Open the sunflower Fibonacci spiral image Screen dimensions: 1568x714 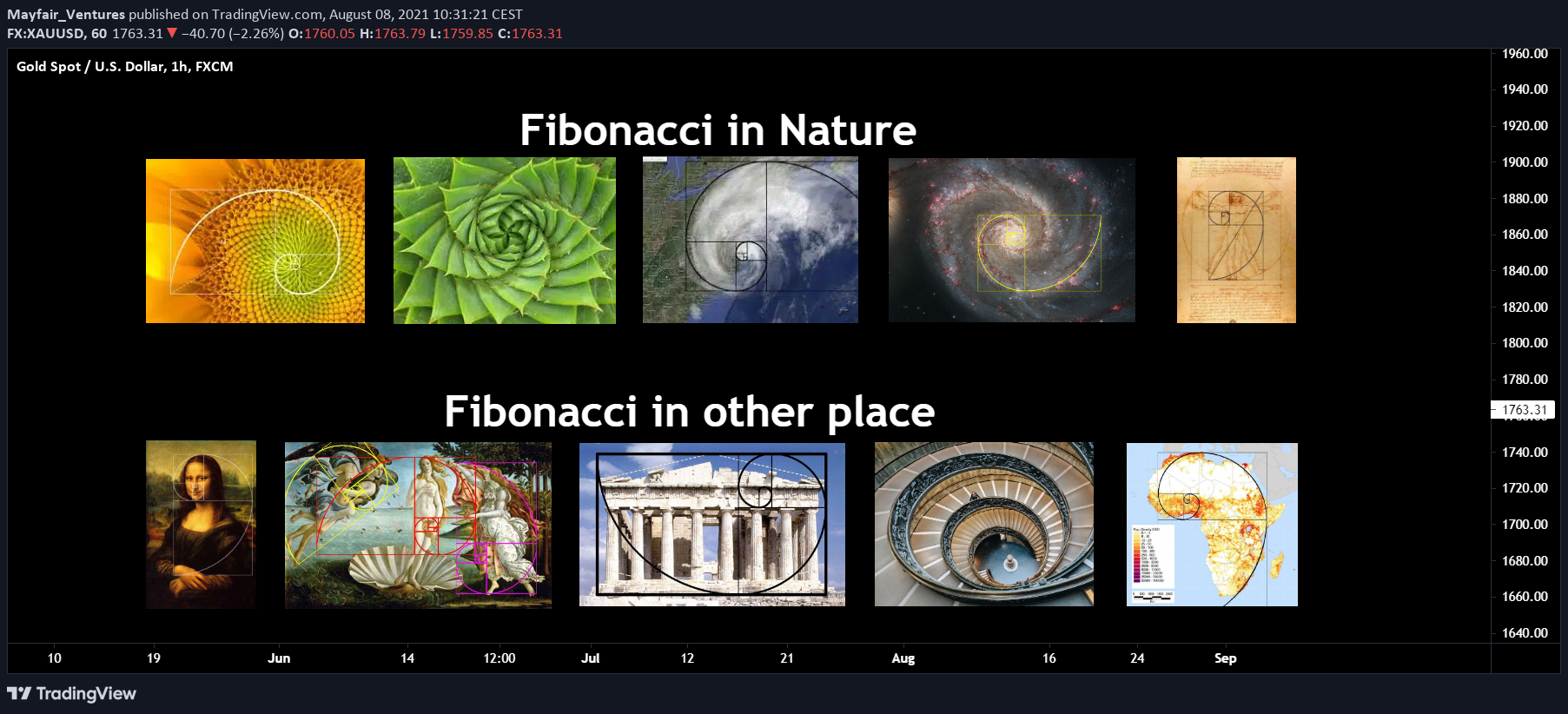[x=255, y=241]
